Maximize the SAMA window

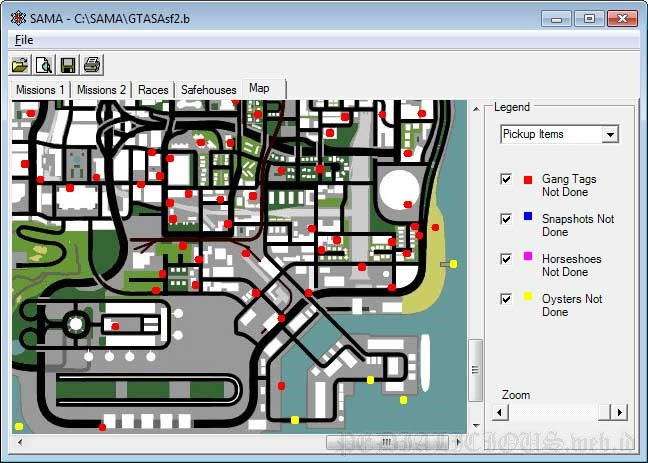[589, 19]
